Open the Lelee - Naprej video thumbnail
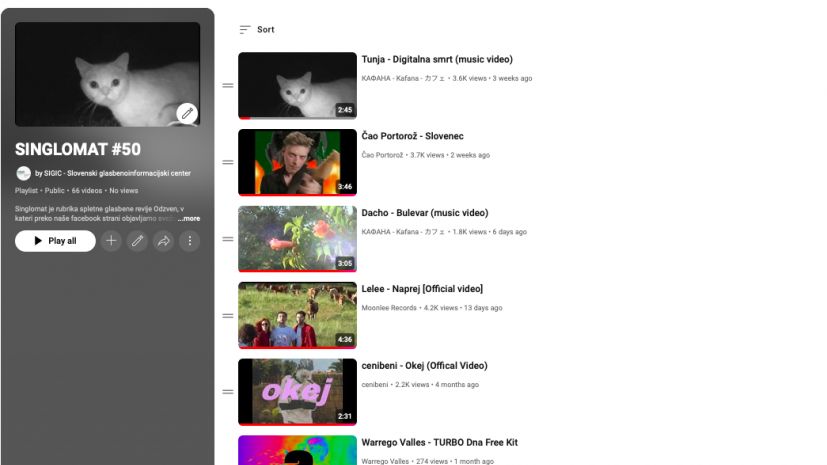Image resolution: width=827 pixels, height=465 pixels. click(x=297, y=315)
